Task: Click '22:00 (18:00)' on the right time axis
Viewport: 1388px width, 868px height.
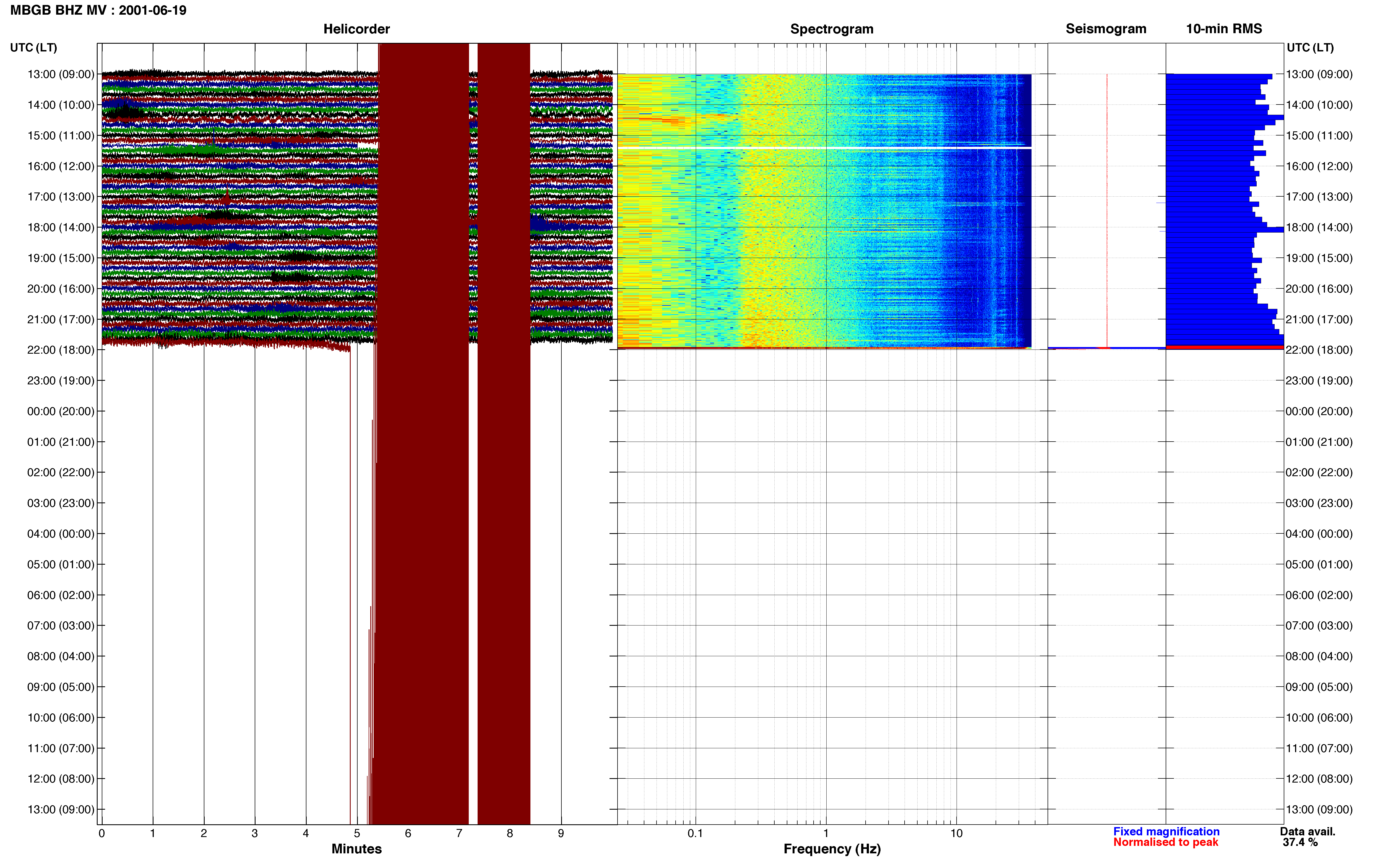Action: (x=1319, y=350)
